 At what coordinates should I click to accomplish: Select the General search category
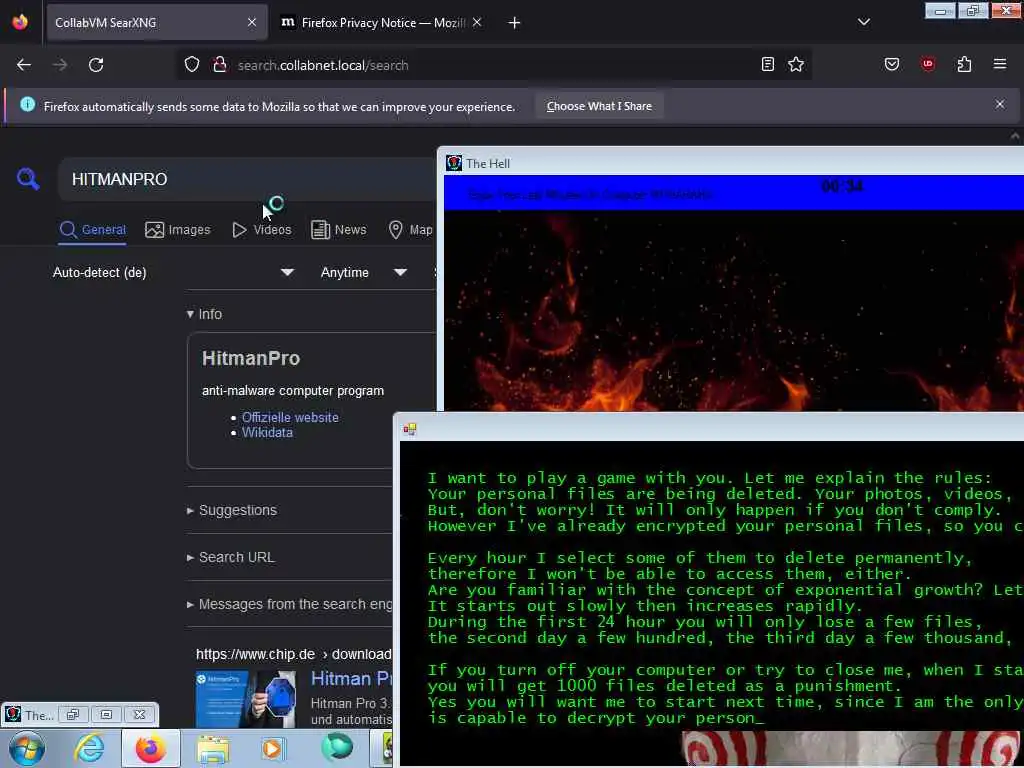(92, 230)
